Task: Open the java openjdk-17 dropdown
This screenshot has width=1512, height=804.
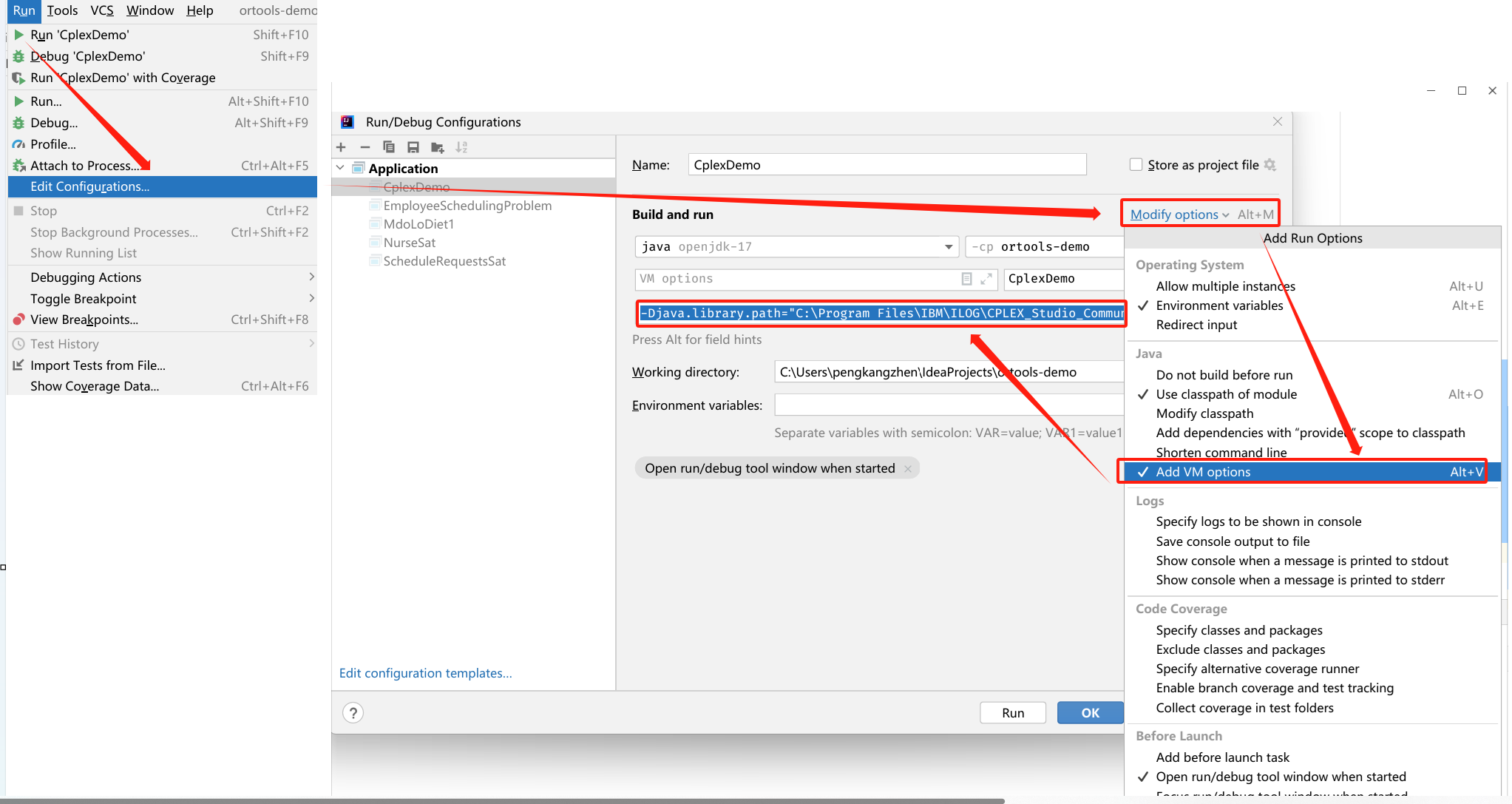Action: tap(948, 247)
